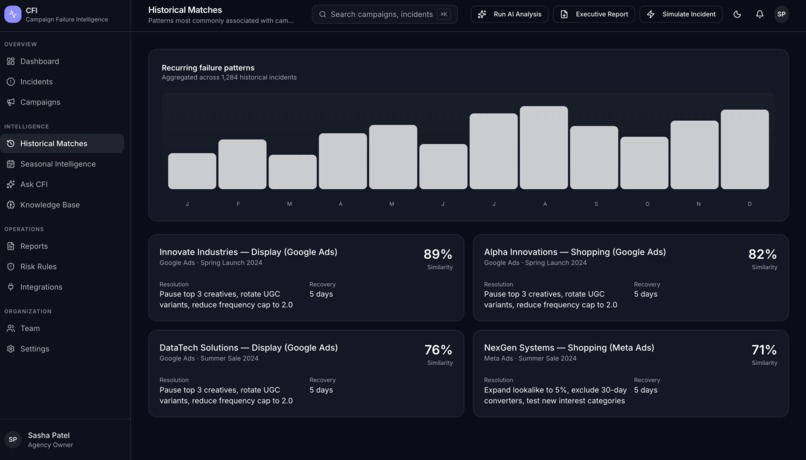Click the Reports document icon
This screenshot has height=460, width=806.
pos(11,246)
